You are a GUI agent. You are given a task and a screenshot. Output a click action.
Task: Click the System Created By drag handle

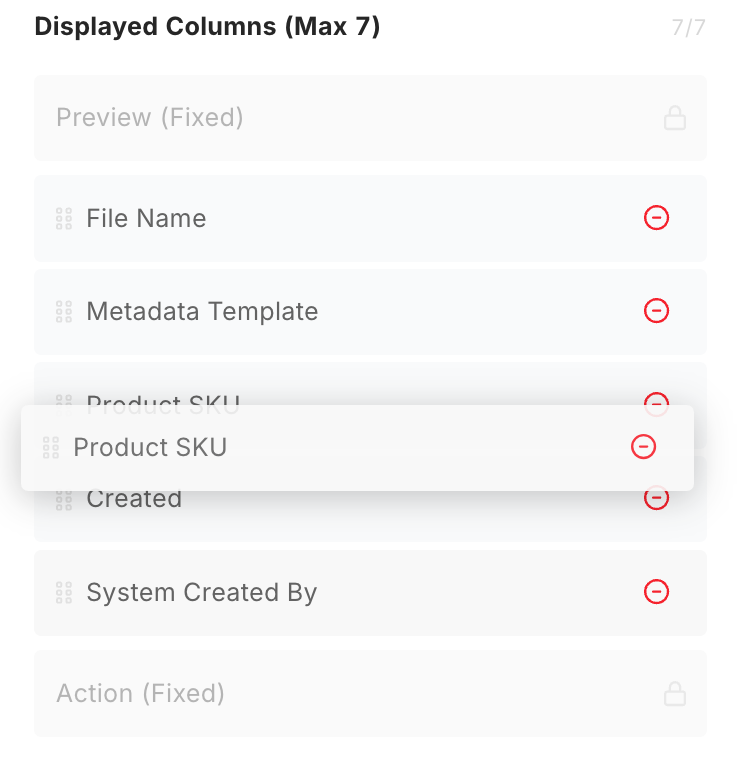pyautogui.click(x=64, y=593)
